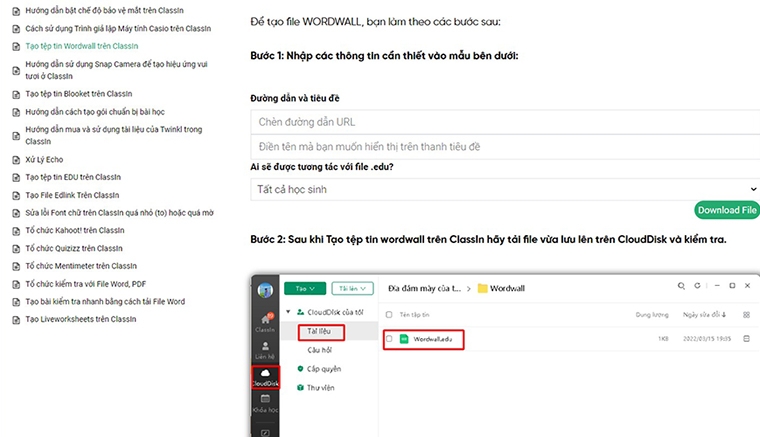Click the 'Chèn đường dẫn URL' input field
Screen dimensions: 760x437
(505, 122)
